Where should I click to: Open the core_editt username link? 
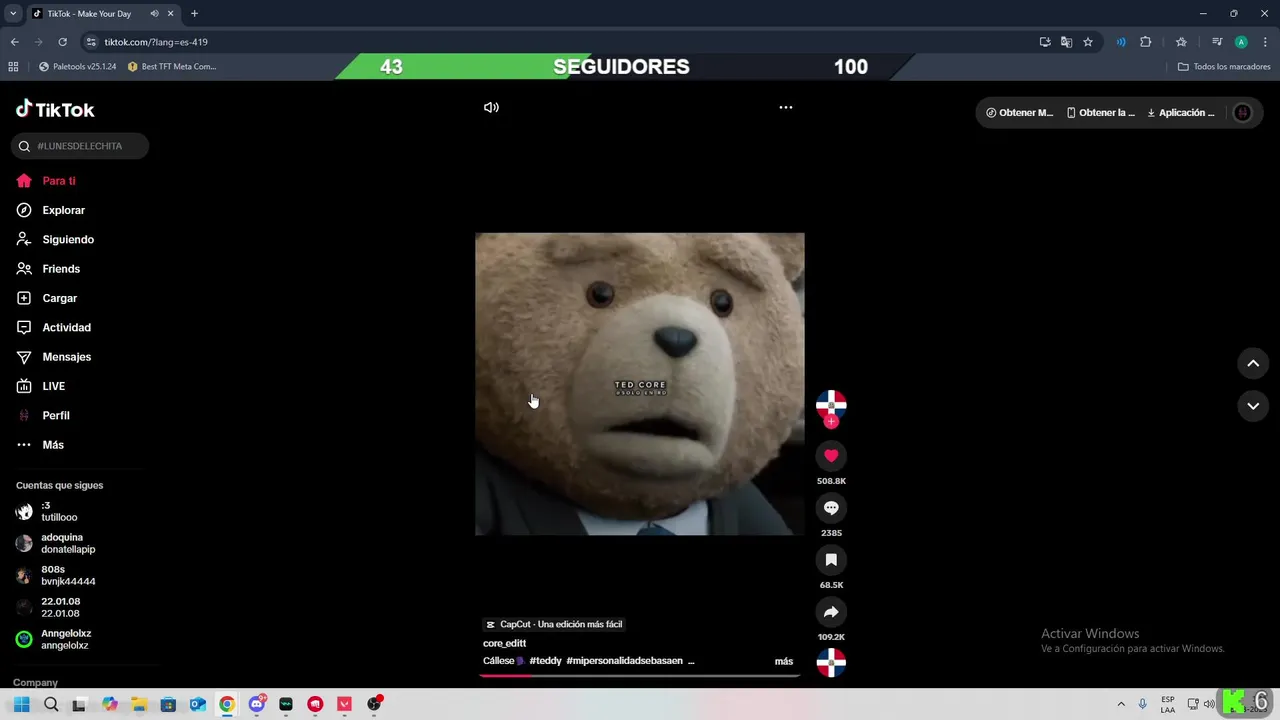click(x=504, y=643)
